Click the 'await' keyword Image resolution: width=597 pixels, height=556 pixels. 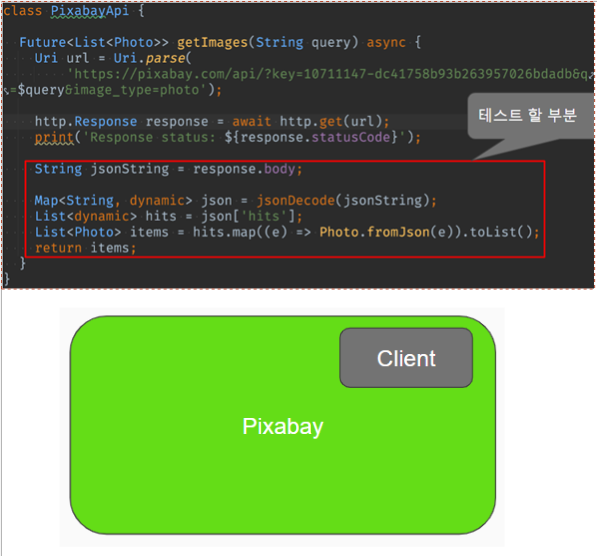pos(251,121)
